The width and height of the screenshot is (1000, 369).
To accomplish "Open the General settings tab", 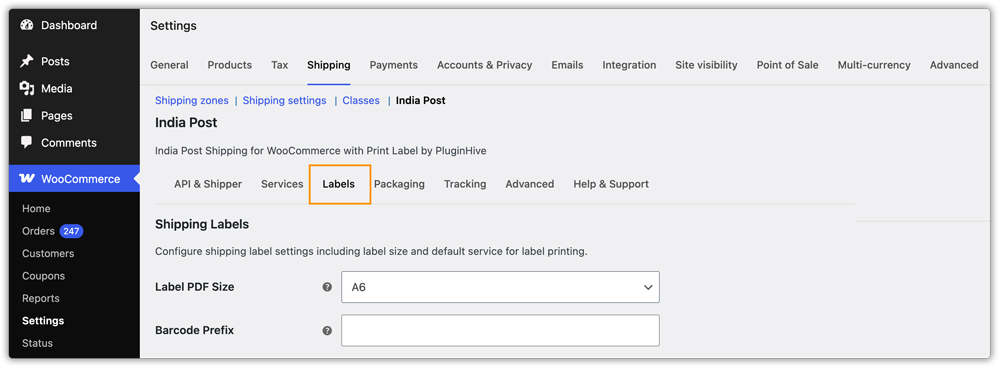I will (x=169, y=65).
